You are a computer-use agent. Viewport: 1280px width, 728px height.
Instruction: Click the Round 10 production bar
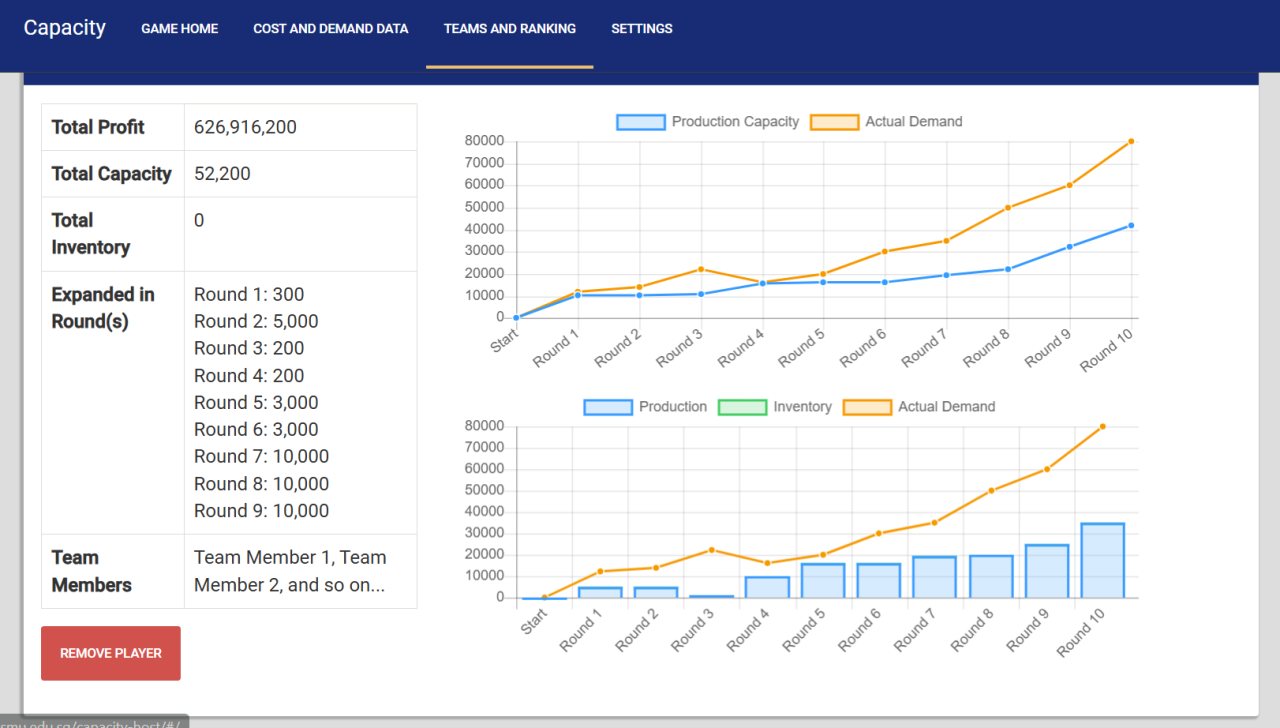point(1103,561)
